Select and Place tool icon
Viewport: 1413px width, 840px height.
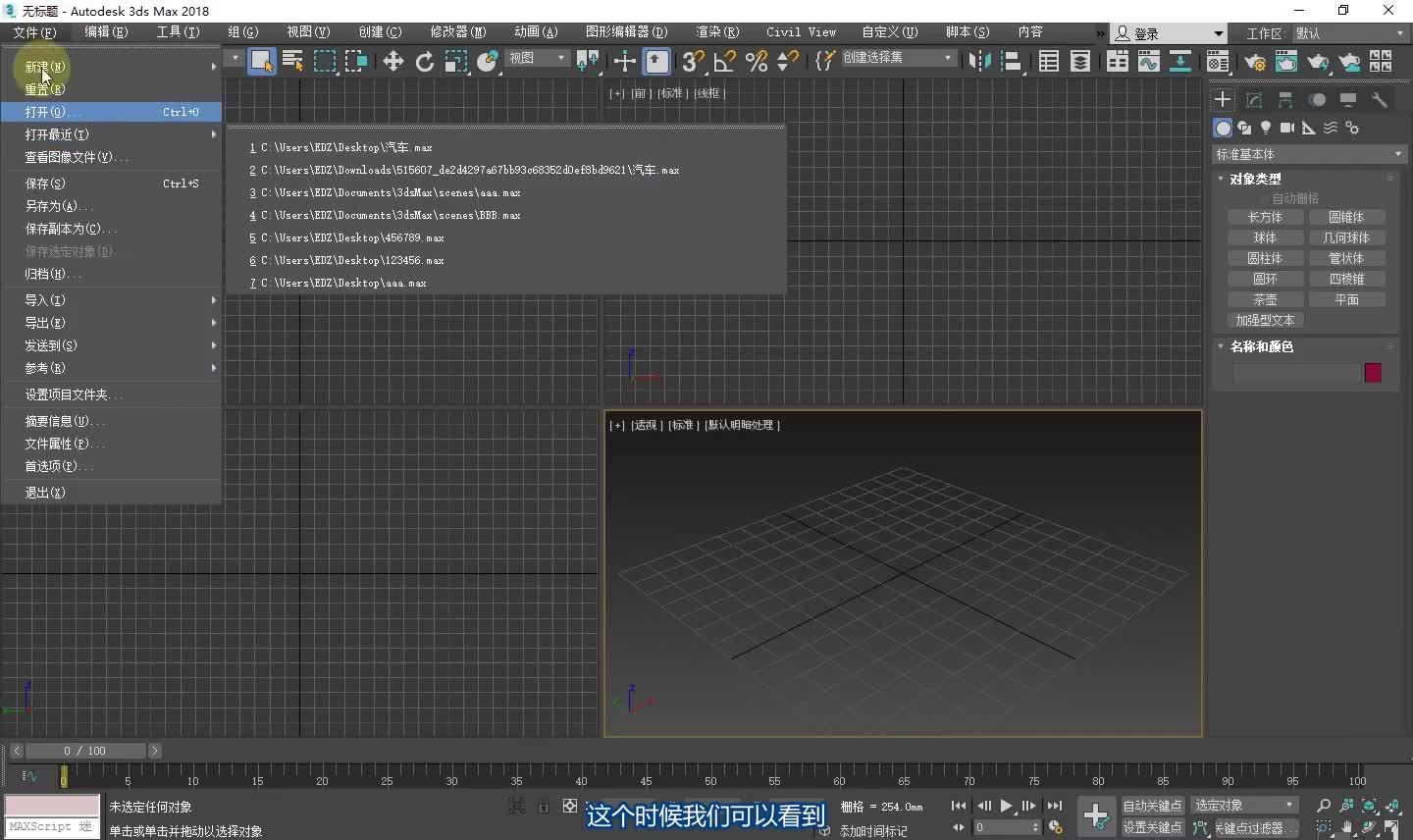[487, 61]
